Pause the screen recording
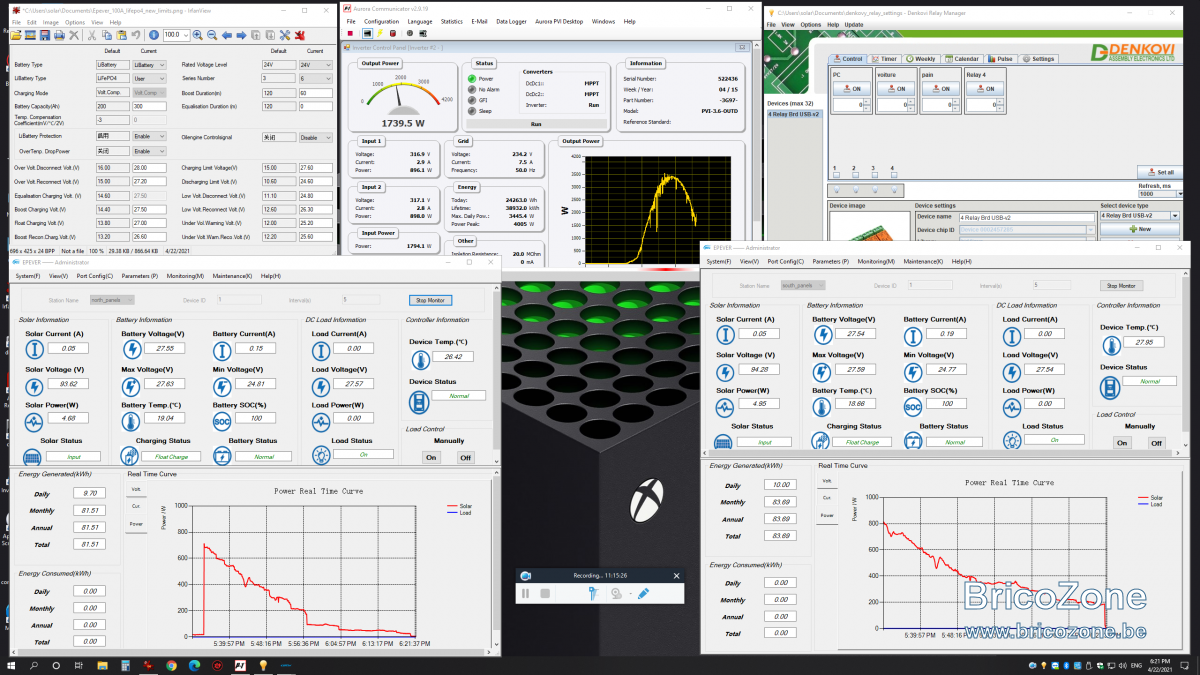Viewport: 1200px width, 675px height. [525, 593]
